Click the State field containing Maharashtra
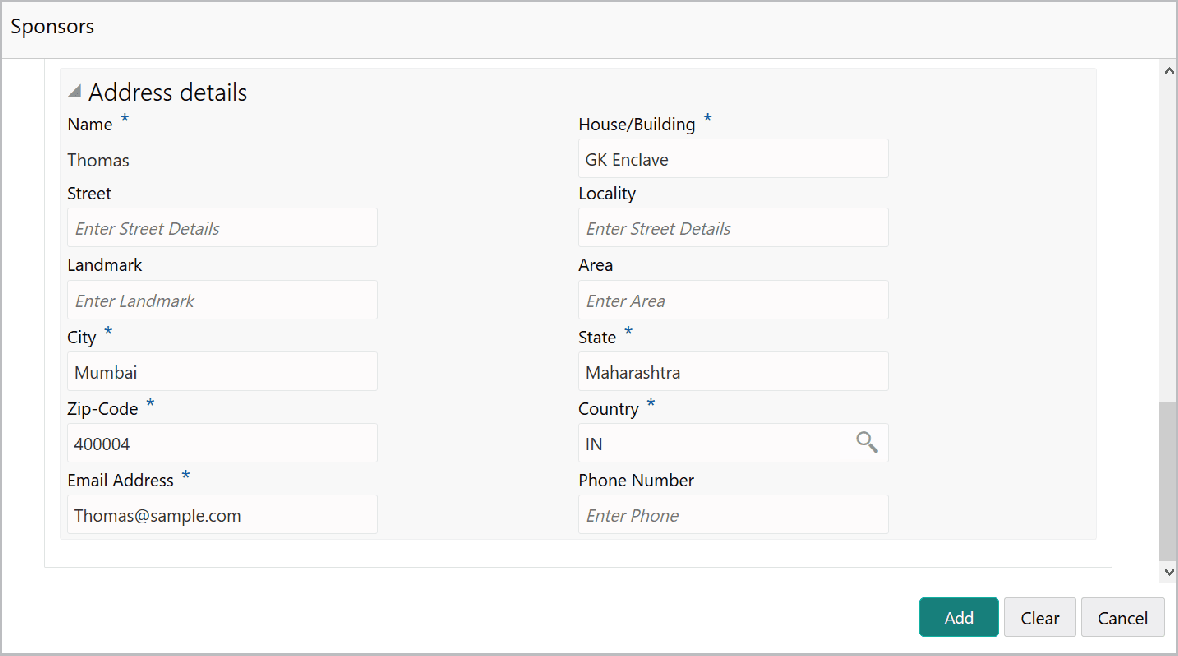Screen dimensions: 1178x656 point(733,371)
